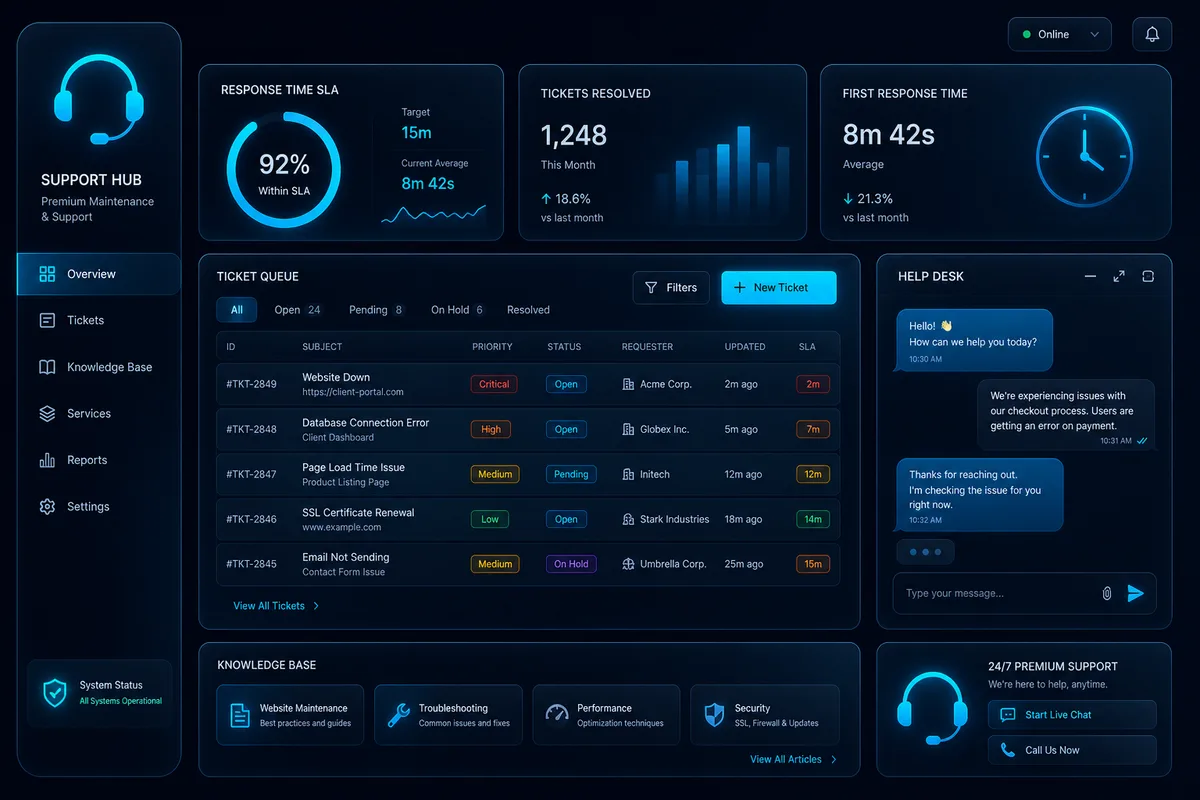The image size is (1200, 800).
Task: Click the Initech requester name
Action: coord(655,474)
